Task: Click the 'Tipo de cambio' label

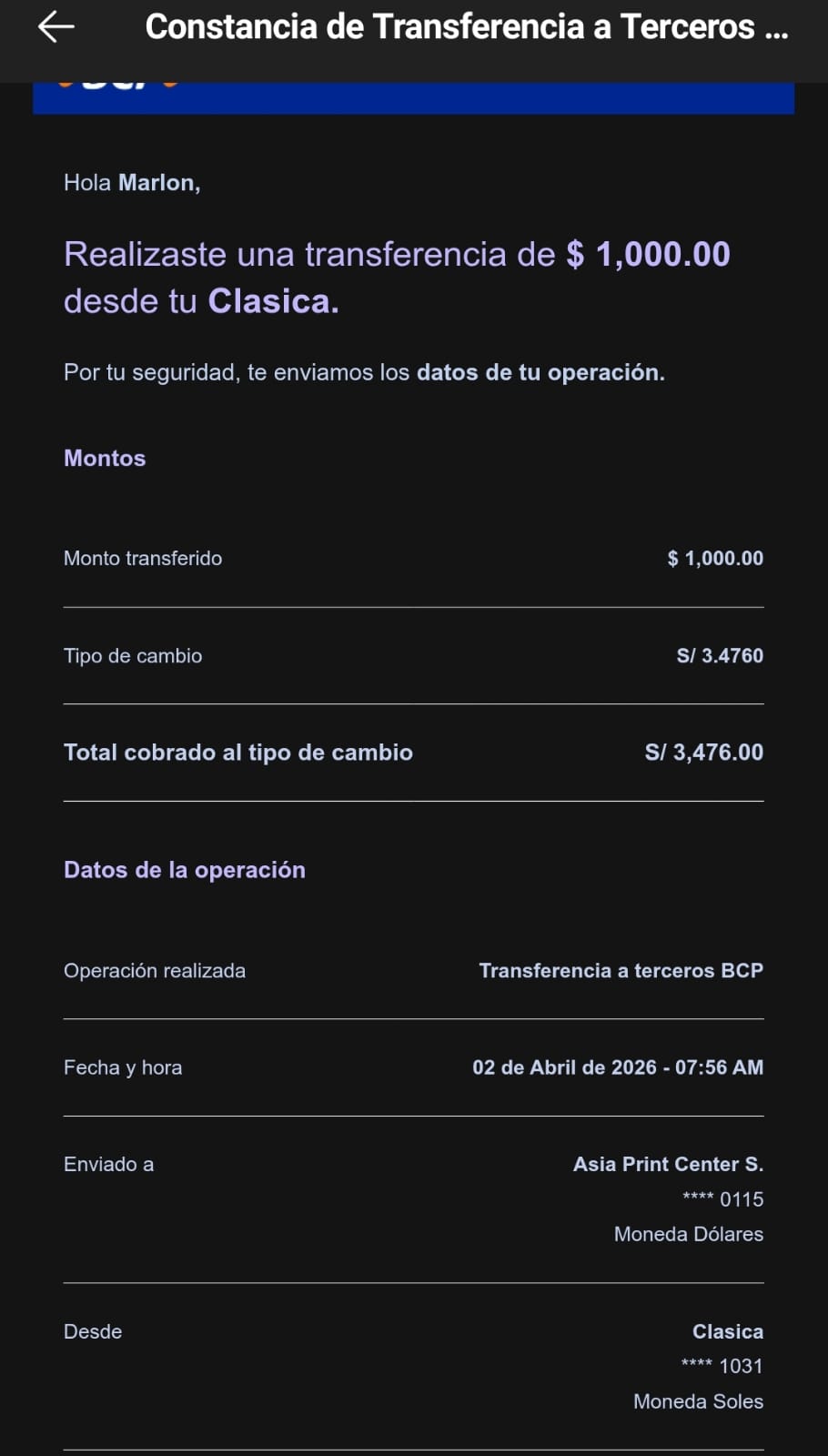Action: (133, 656)
